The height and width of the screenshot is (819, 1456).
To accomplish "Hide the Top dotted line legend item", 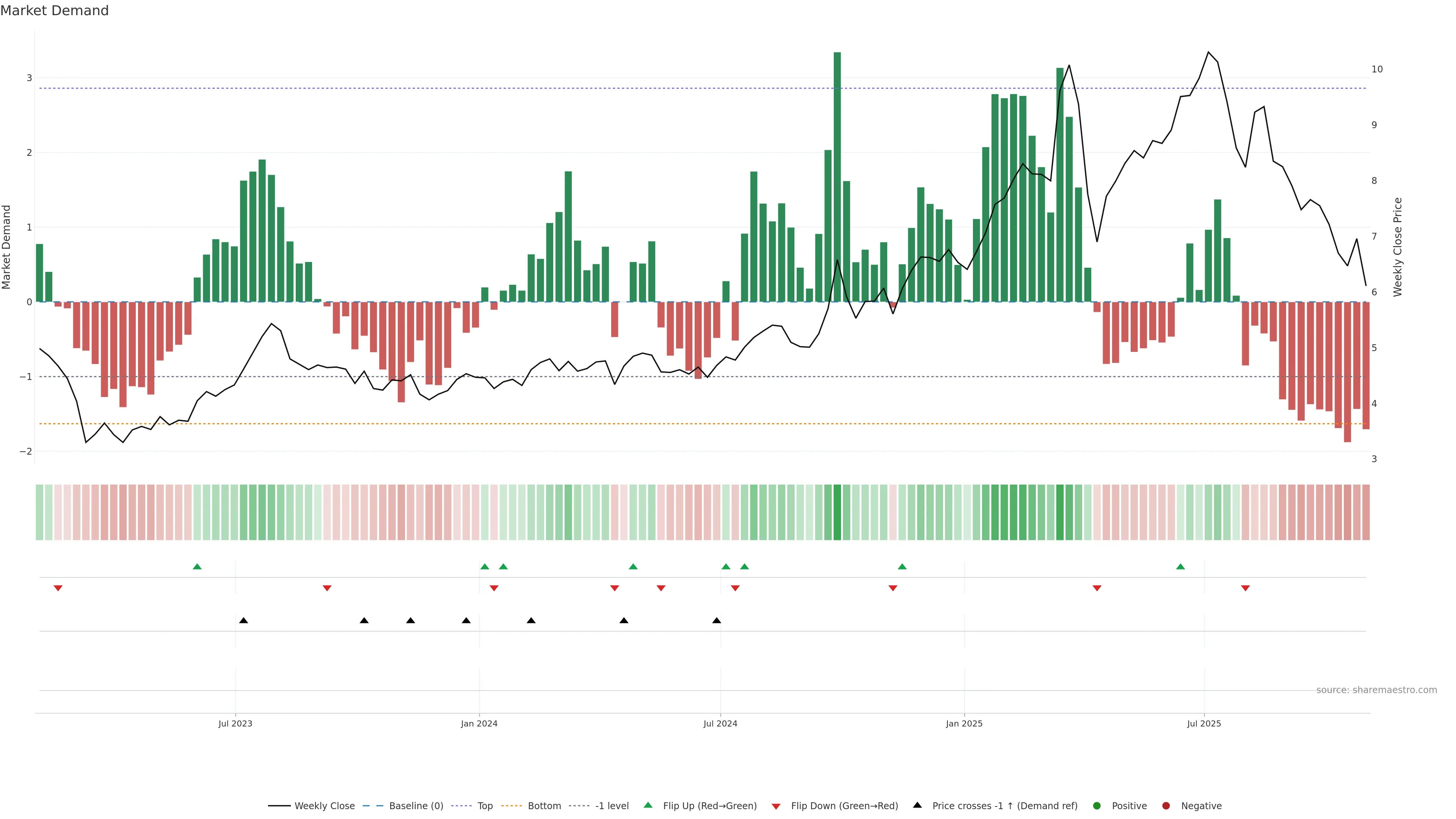I will click(485, 806).
